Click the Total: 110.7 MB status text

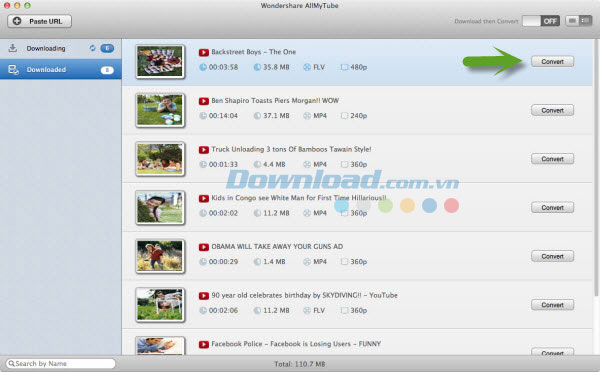[300, 364]
